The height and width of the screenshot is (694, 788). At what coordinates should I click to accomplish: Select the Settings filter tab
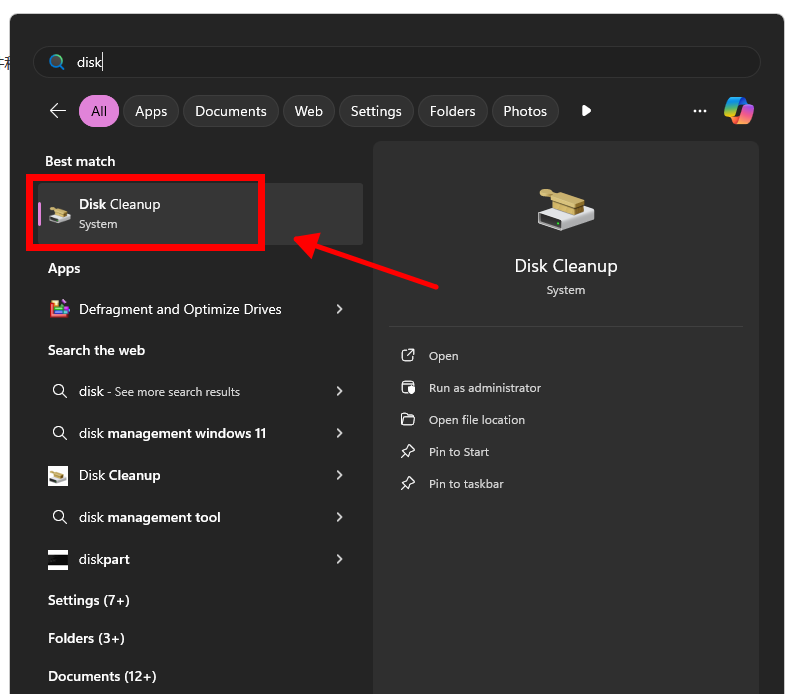[376, 111]
